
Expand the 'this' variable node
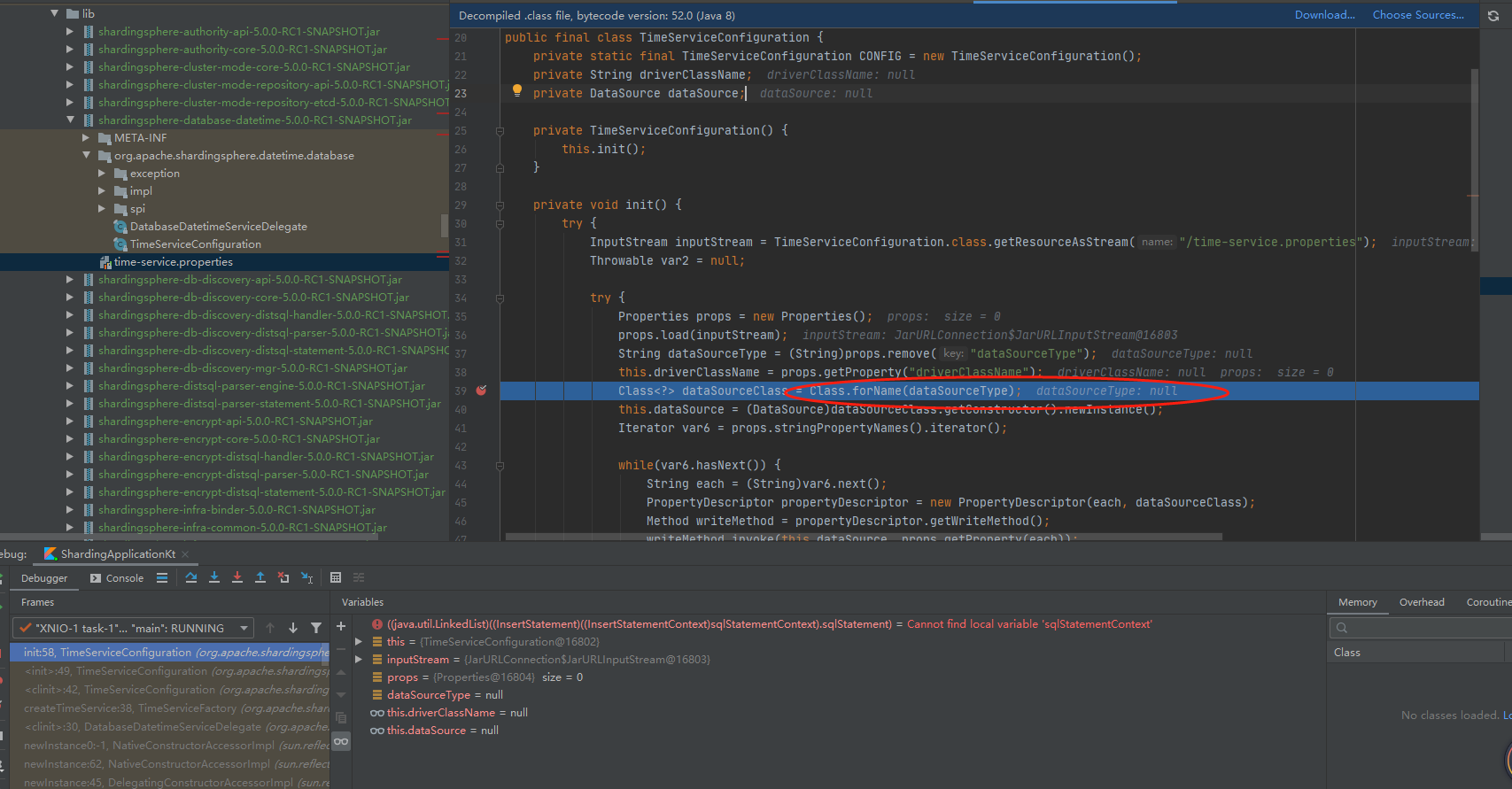click(x=359, y=642)
